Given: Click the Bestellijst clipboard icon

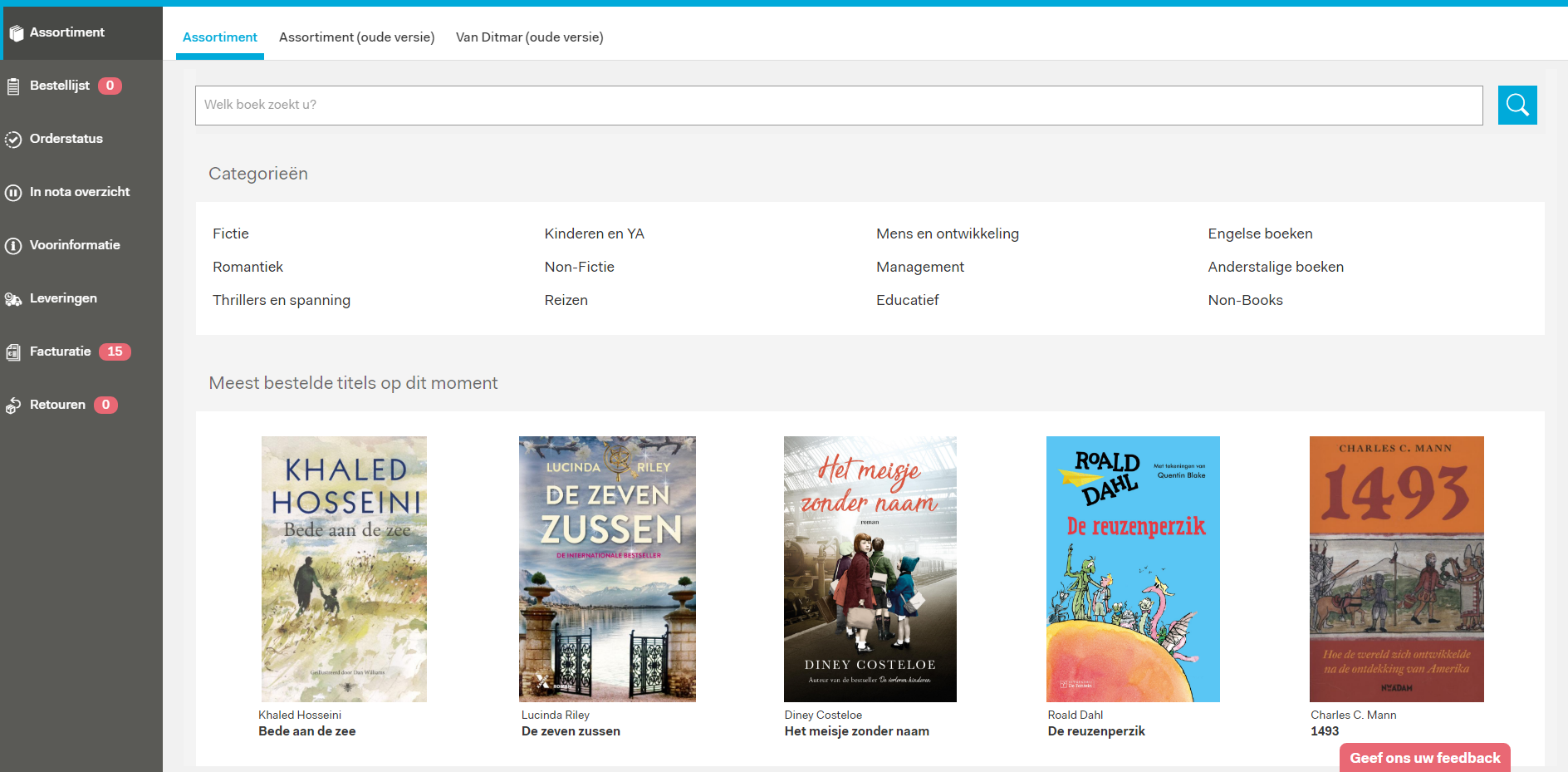Looking at the screenshot, I should (13, 86).
